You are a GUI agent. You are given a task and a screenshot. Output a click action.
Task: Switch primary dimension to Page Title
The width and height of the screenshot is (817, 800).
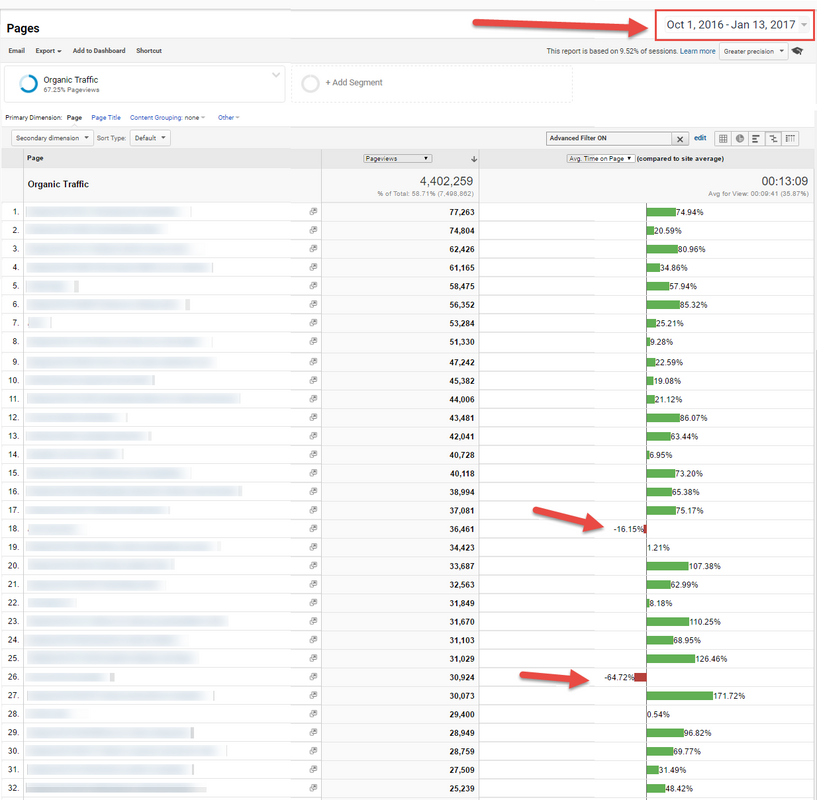(105, 117)
